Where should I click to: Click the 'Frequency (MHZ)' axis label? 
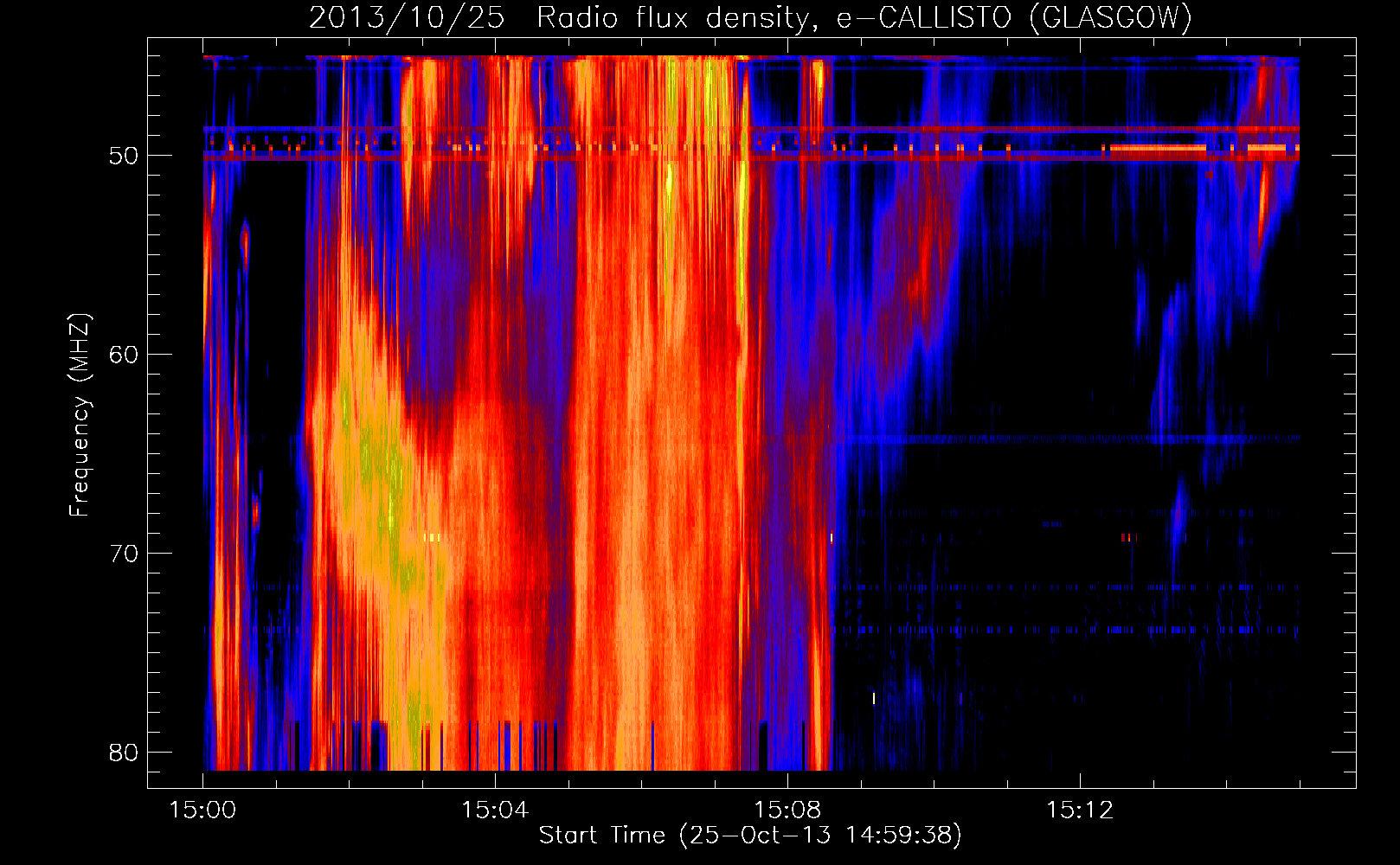pyautogui.click(x=80, y=415)
